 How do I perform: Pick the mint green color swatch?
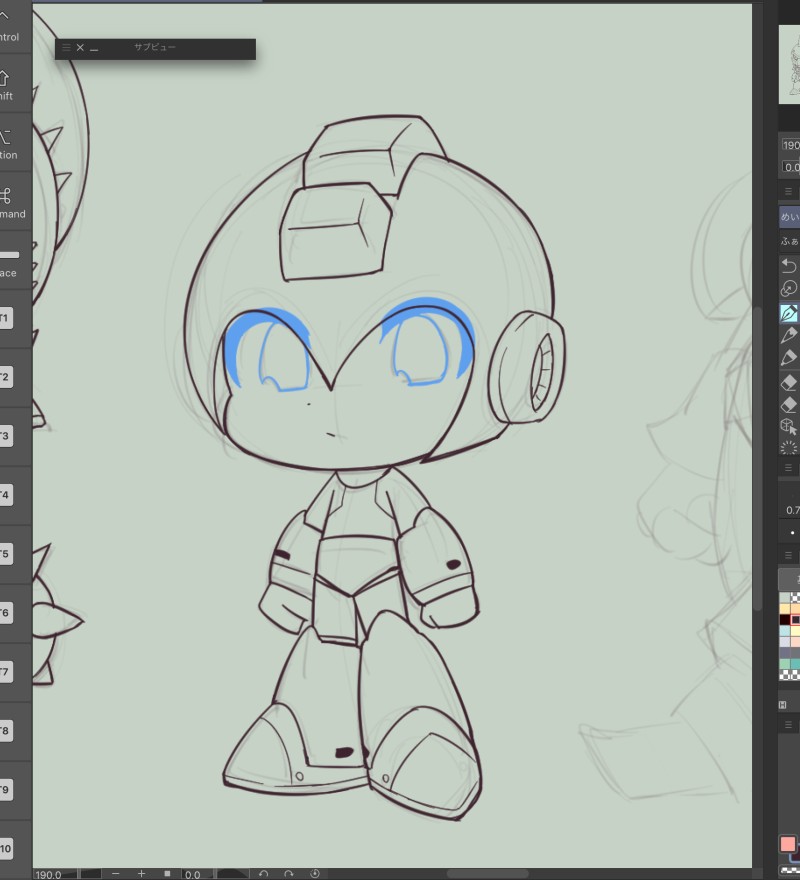[x=784, y=664]
